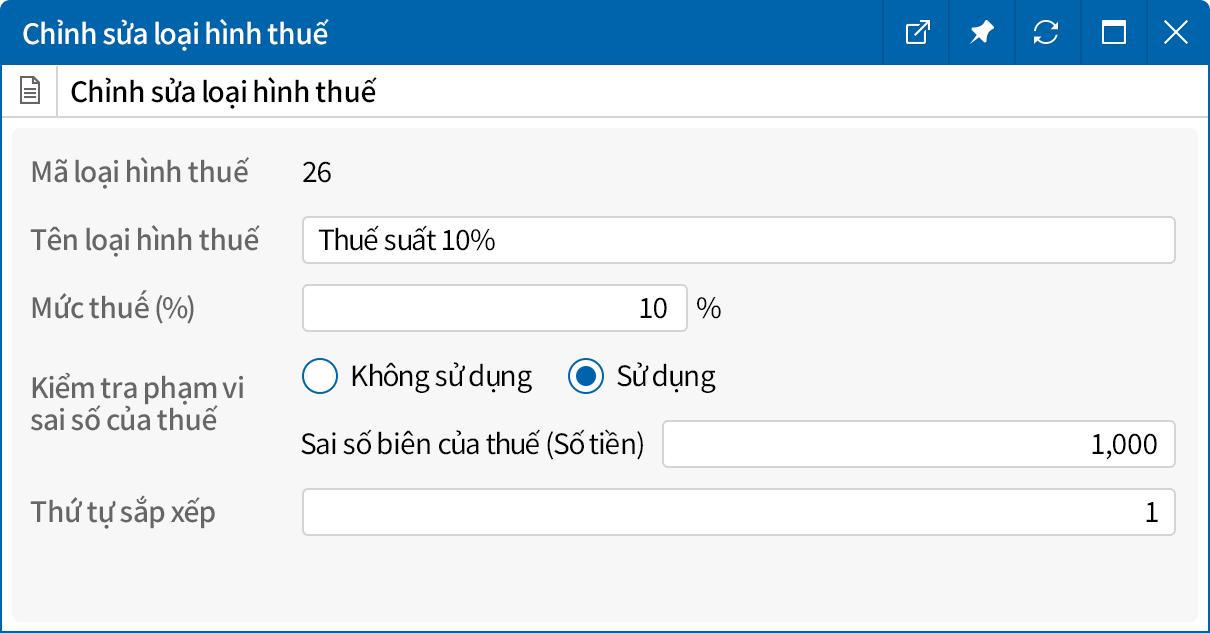Screen dimensions: 1210x633
Task: Select the "Không sử dụng" radio button
Action: click(x=319, y=376)
